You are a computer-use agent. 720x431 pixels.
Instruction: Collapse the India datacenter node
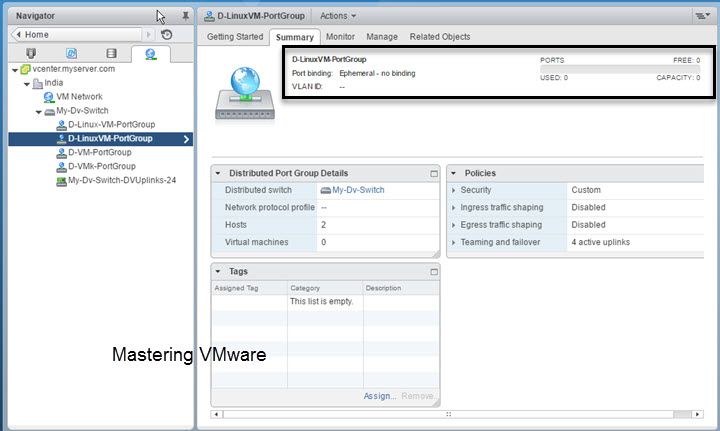[27, 84]
